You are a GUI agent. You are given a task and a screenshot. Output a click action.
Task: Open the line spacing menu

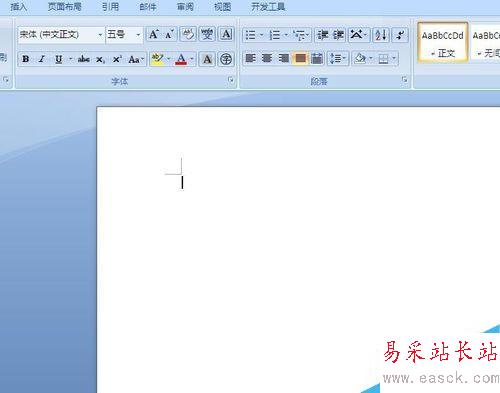coord(338,59)
